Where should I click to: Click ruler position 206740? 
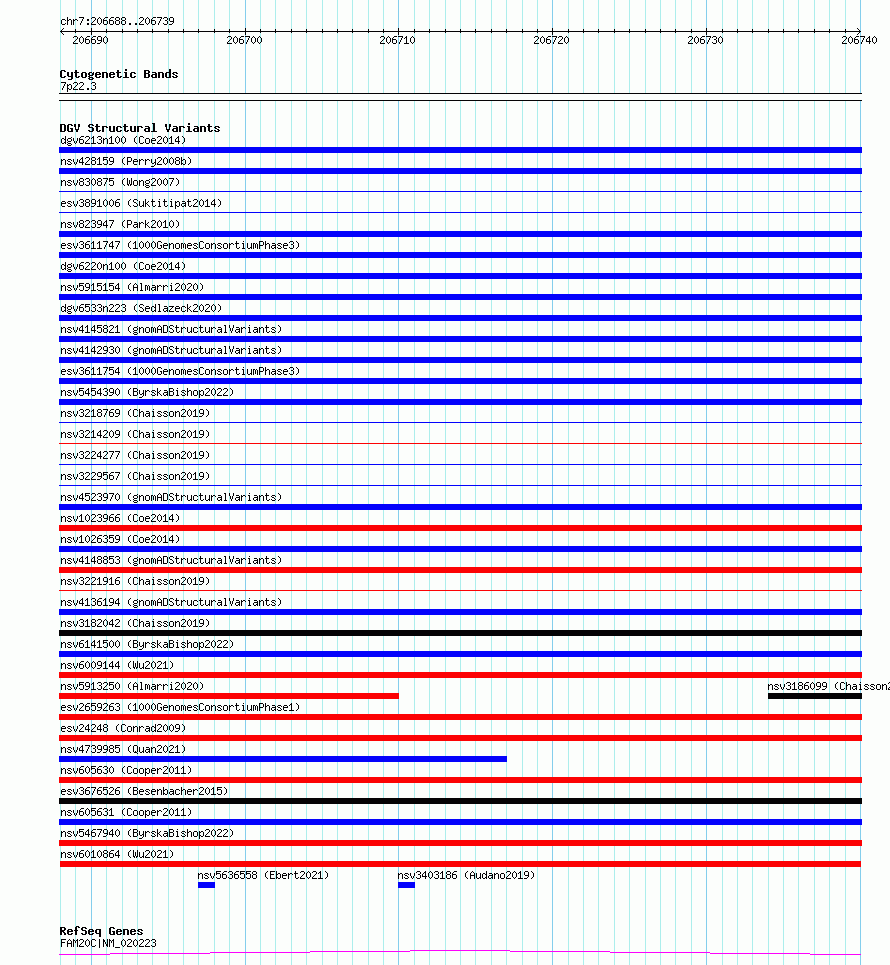859,40
